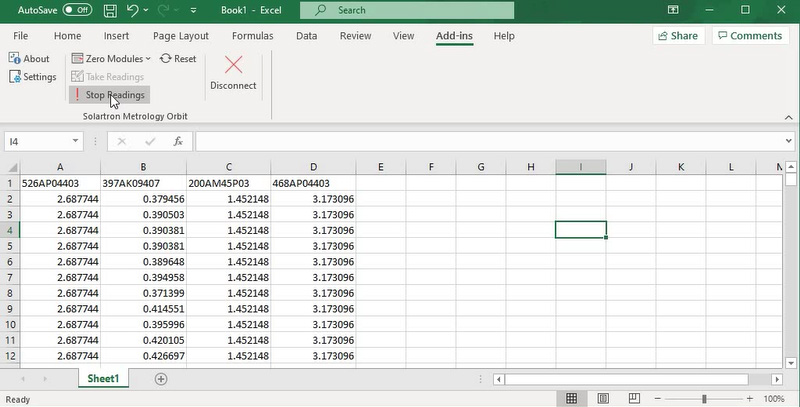
Task: Switch to the Home tab
Action: click(x=67, y=36)
